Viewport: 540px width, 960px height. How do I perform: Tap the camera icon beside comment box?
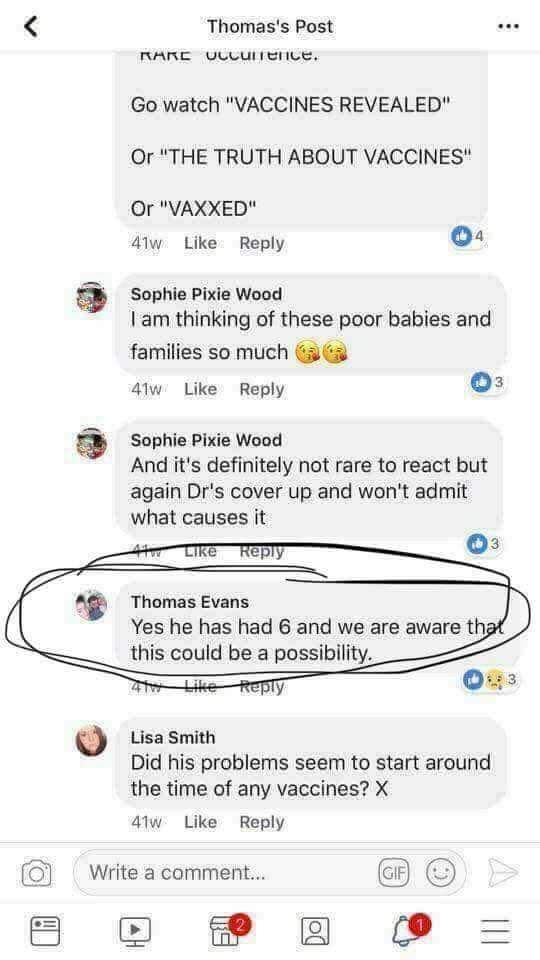click(36, 872)
